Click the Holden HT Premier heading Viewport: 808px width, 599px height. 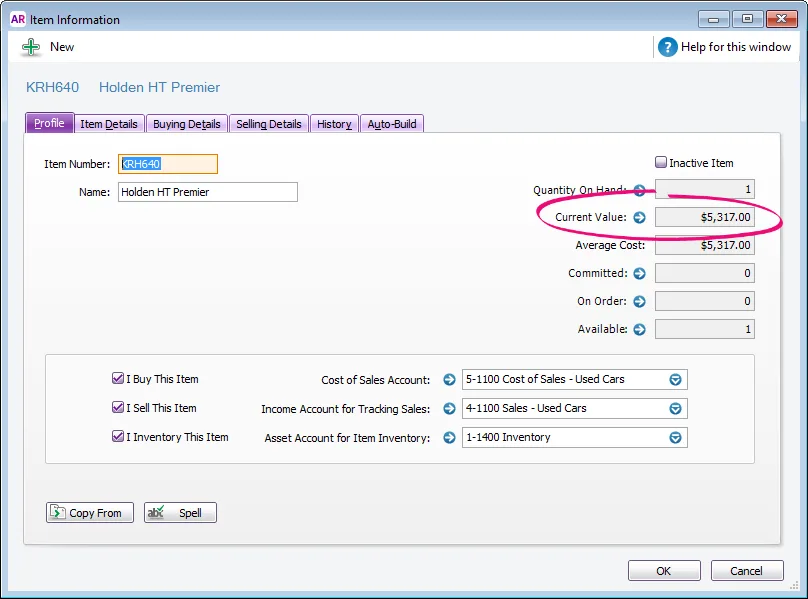tap(159, 87)
